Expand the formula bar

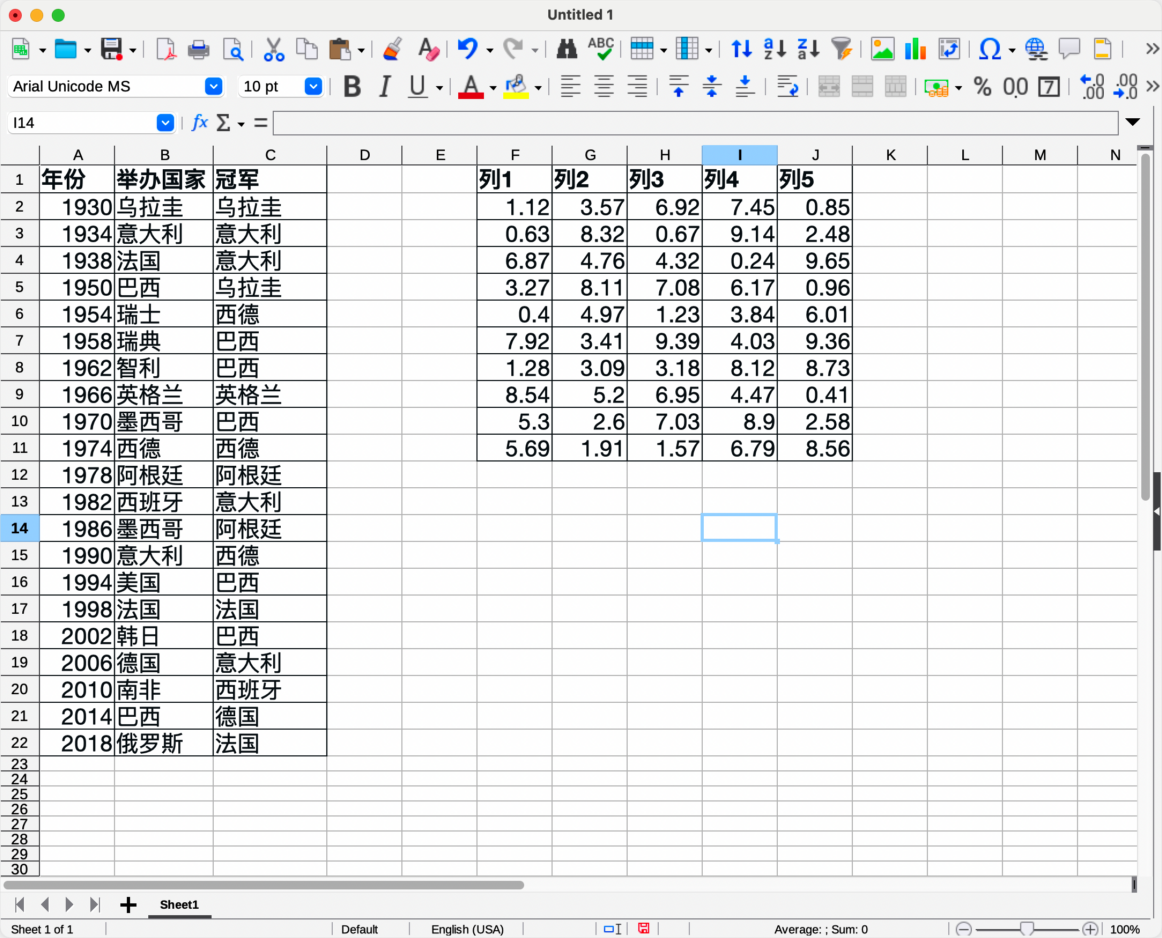coord(1133,122)
